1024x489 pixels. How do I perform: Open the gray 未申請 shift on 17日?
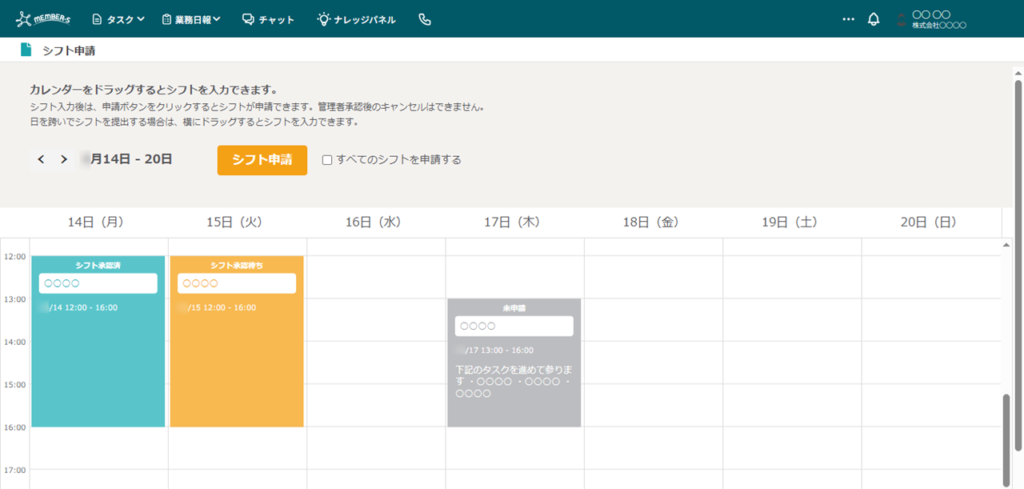pos(514,363)
